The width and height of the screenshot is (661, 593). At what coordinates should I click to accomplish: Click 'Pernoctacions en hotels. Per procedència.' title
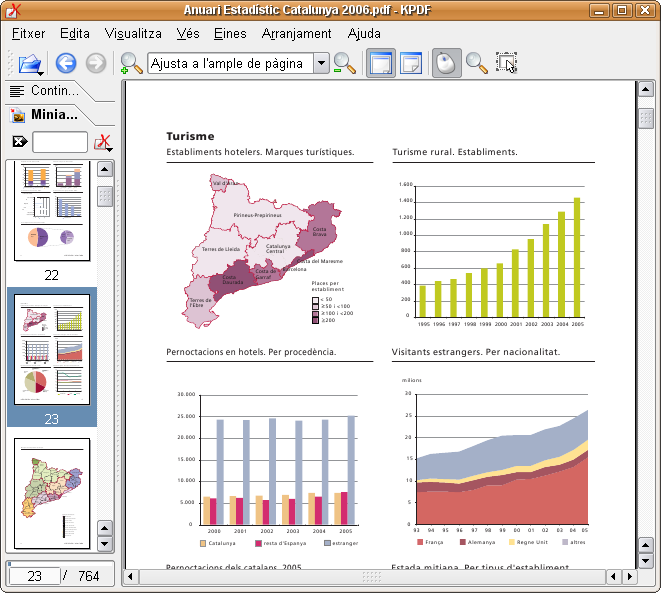tap(251, 352)
